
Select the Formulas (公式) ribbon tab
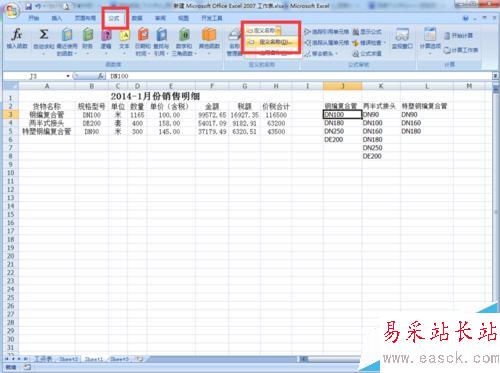tap(114, 18)
